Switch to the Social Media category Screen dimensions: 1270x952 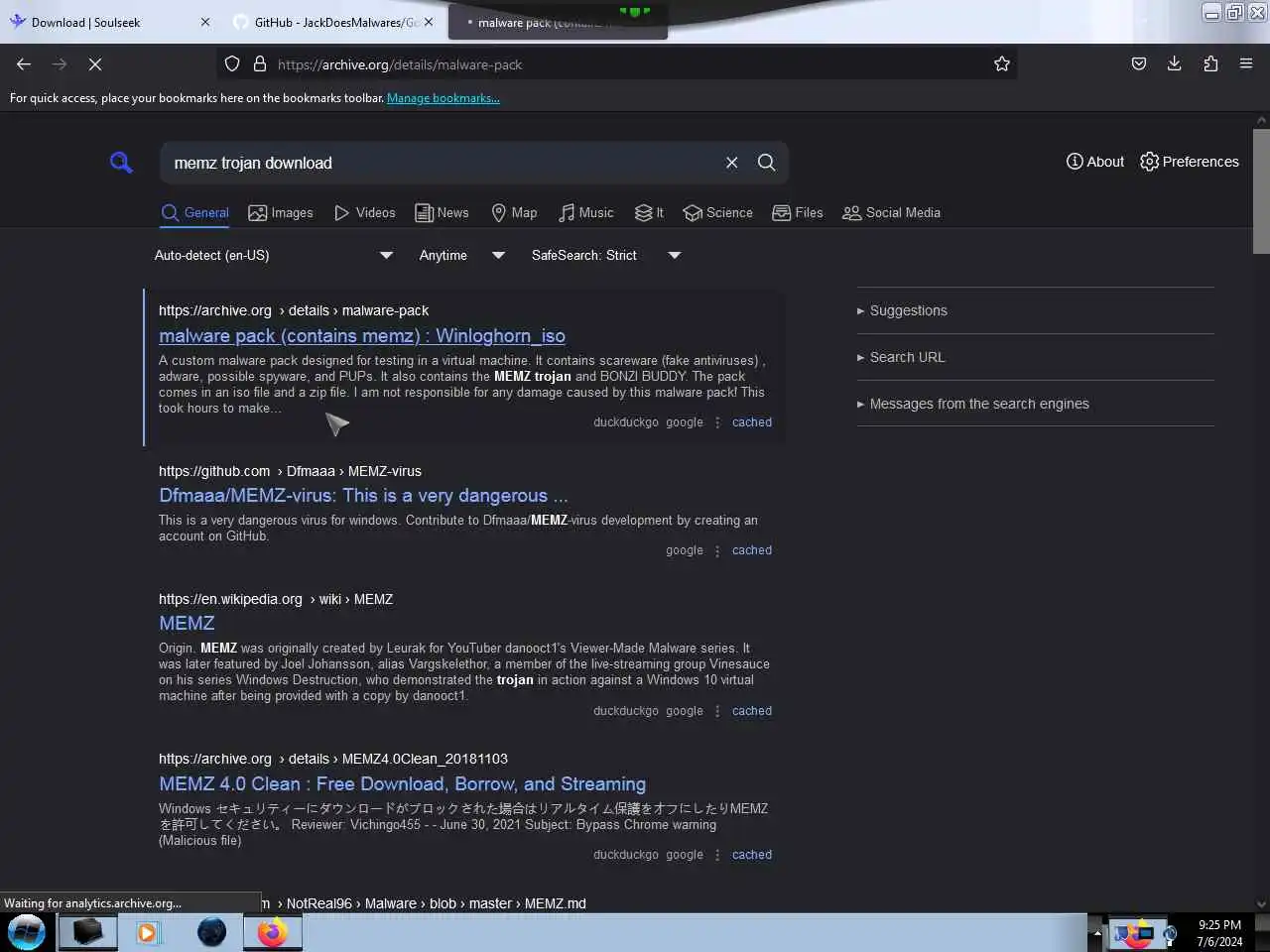point(891,212)
